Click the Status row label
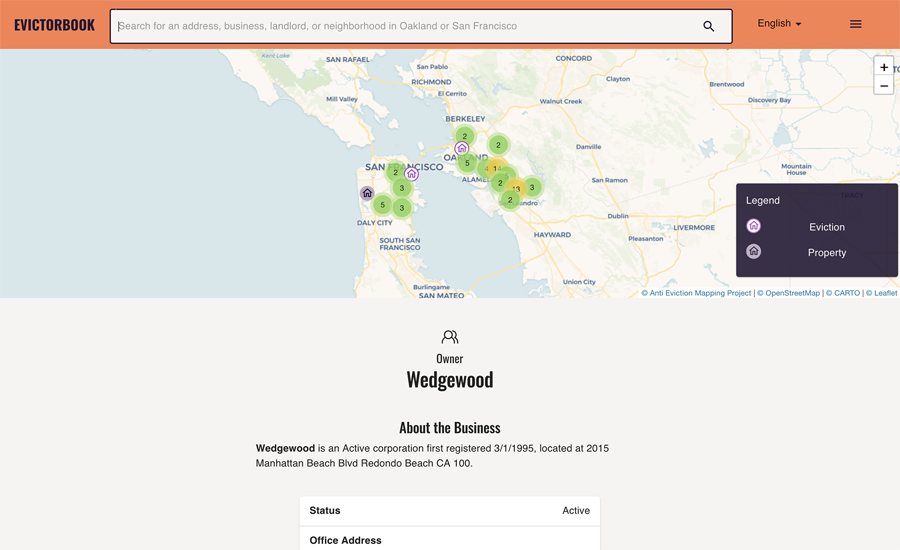This screenshot has height=550, width=900. 325,510
